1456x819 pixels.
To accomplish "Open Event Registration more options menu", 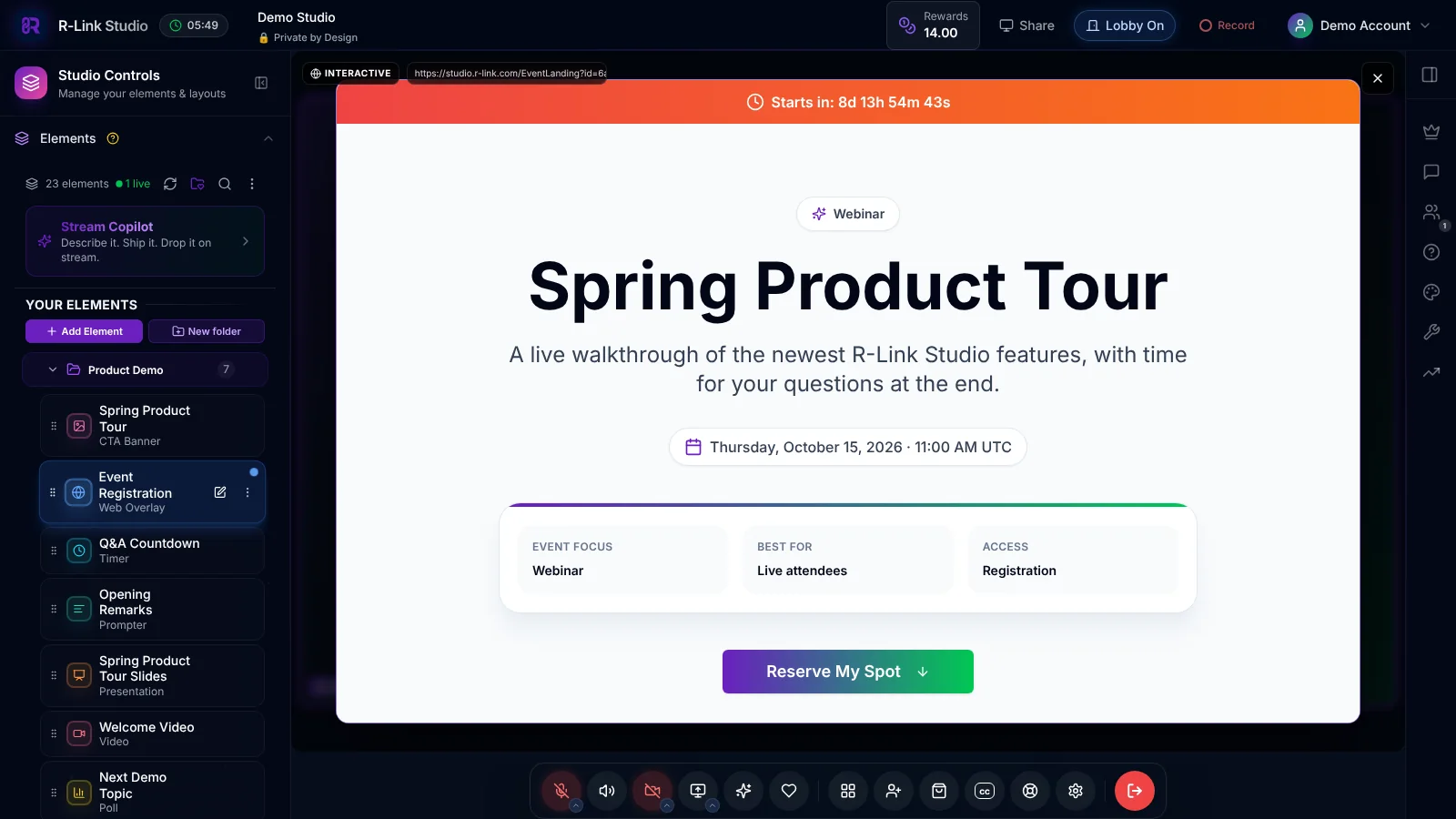I will [x=248, y=492].
